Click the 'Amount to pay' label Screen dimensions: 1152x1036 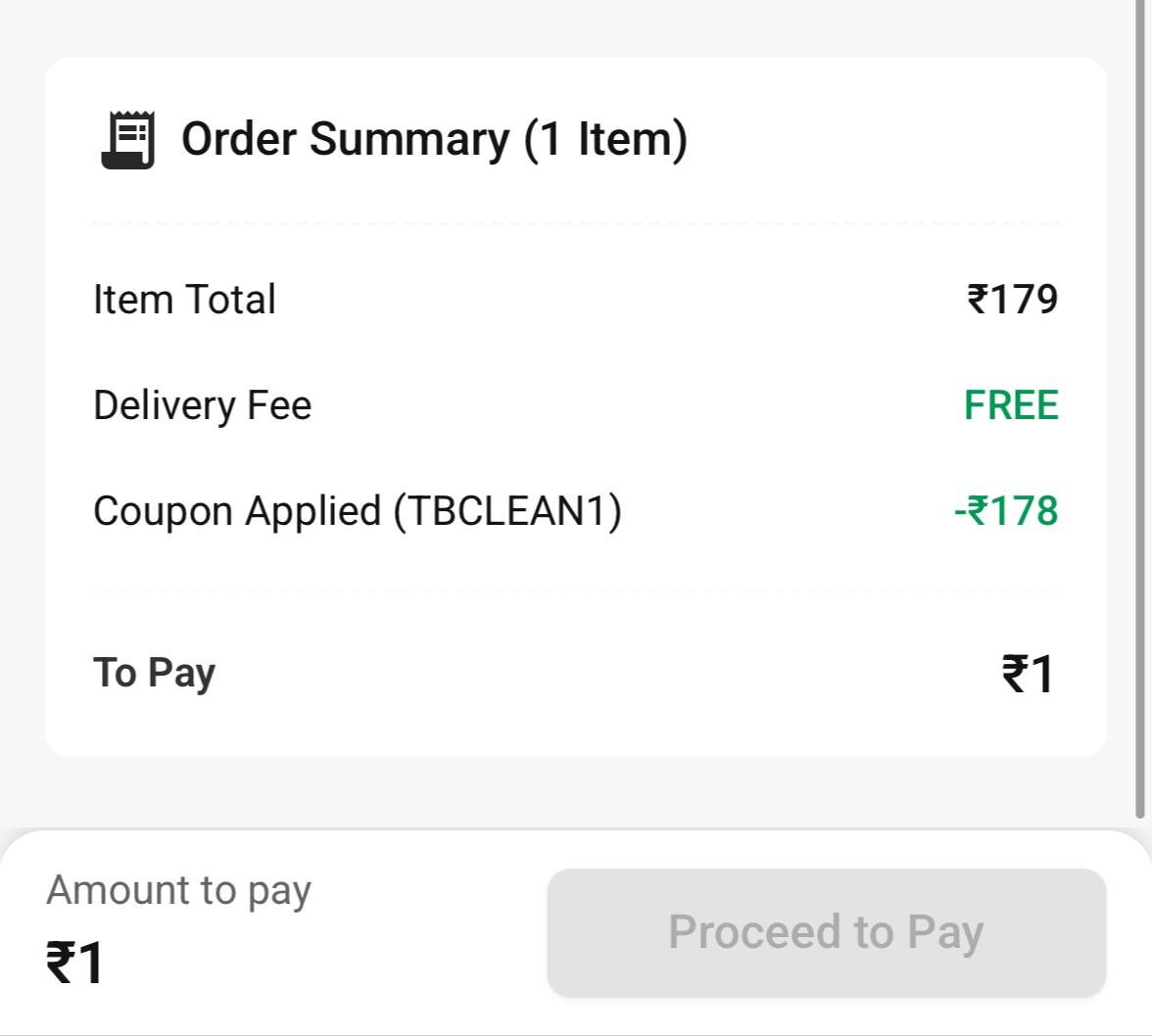point(178,891)
